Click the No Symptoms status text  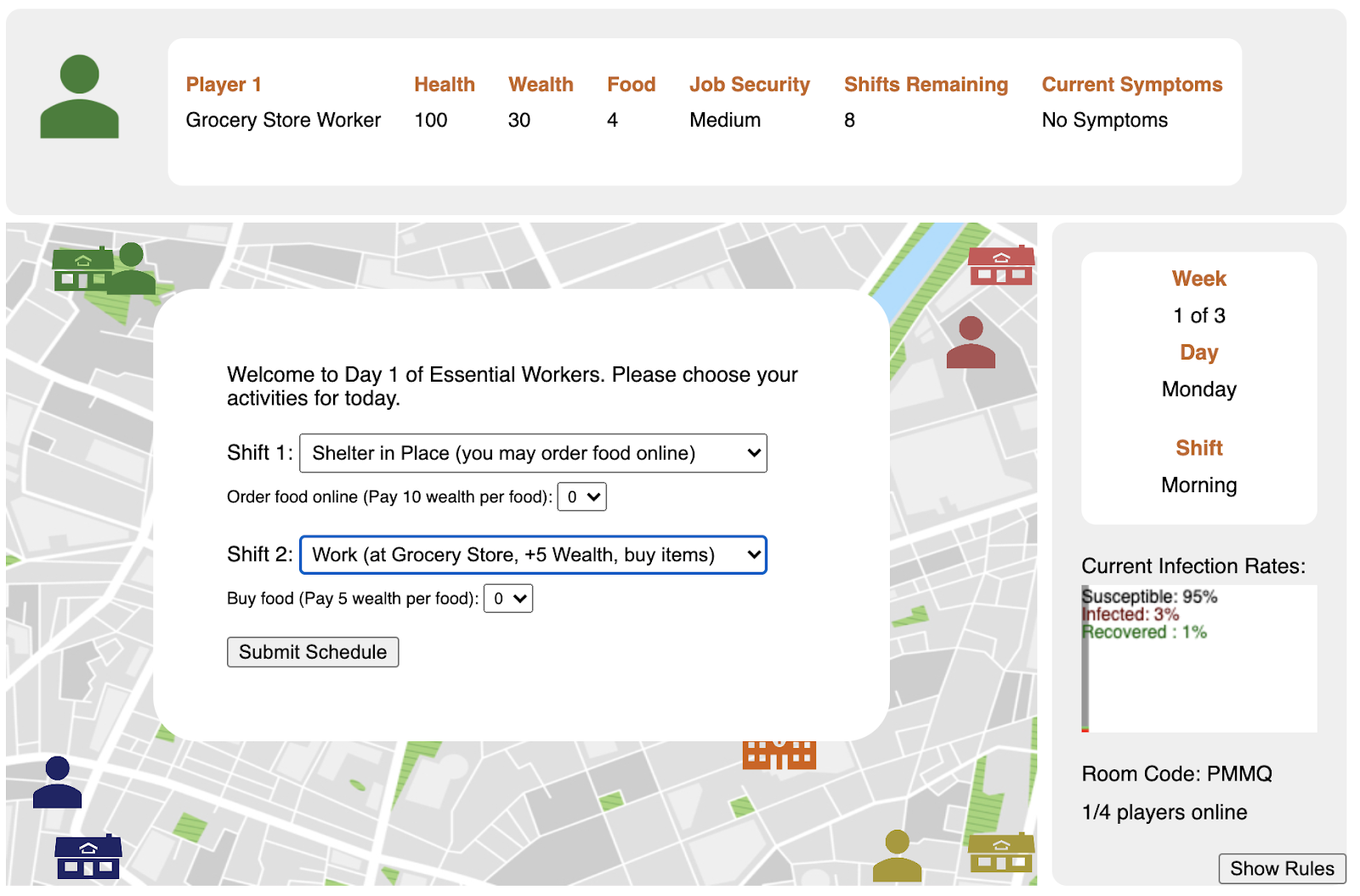click(x=1105, y=120)
